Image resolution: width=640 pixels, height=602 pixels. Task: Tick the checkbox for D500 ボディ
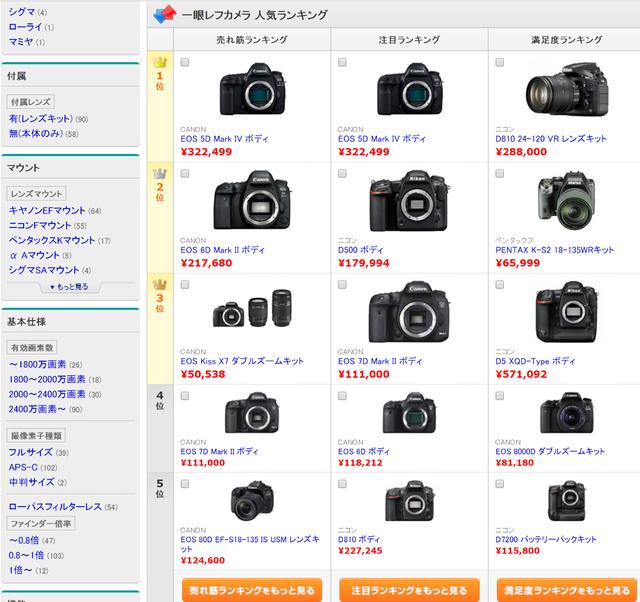click(x=342, y=173)
